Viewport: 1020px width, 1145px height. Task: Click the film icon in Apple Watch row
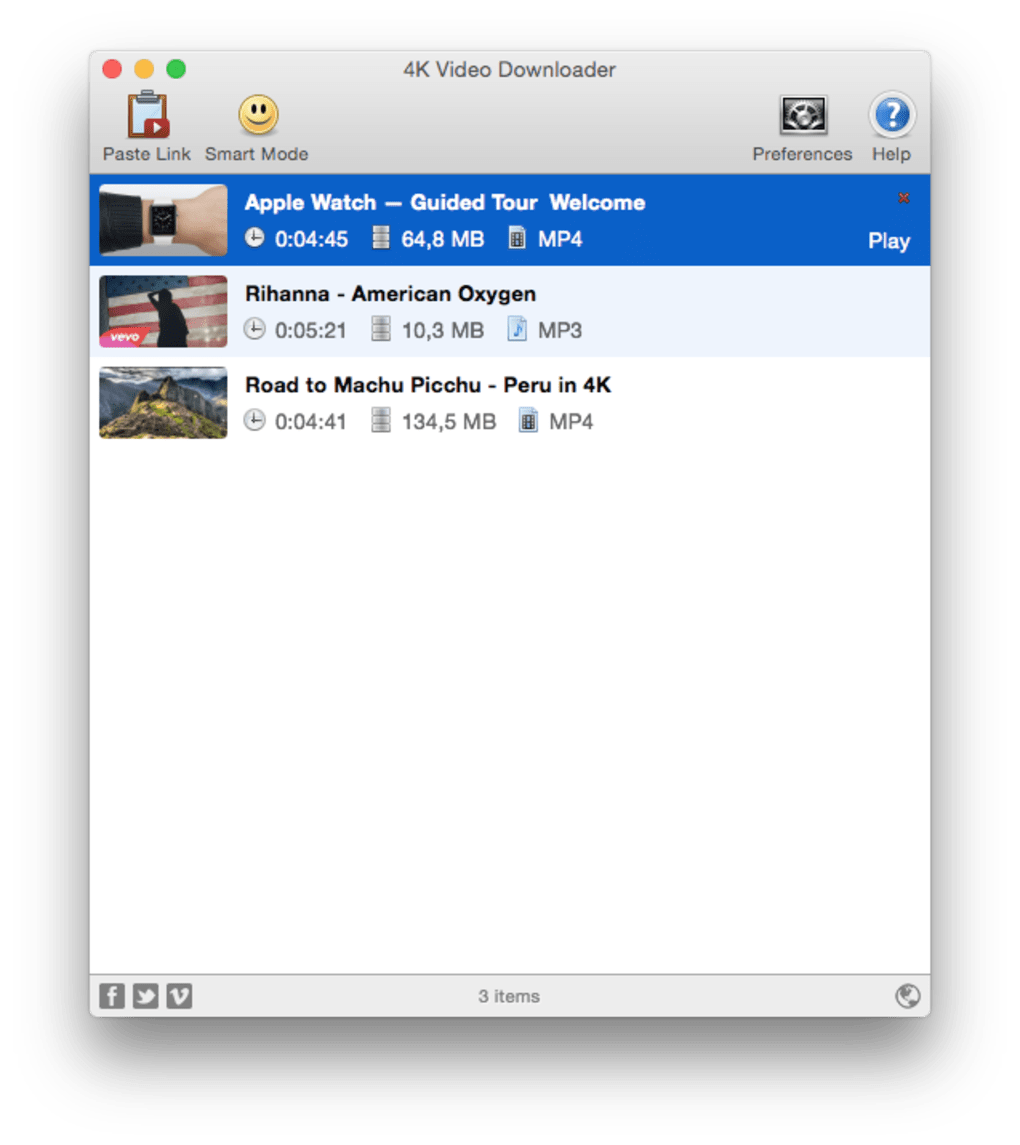[x=517, y=238]
